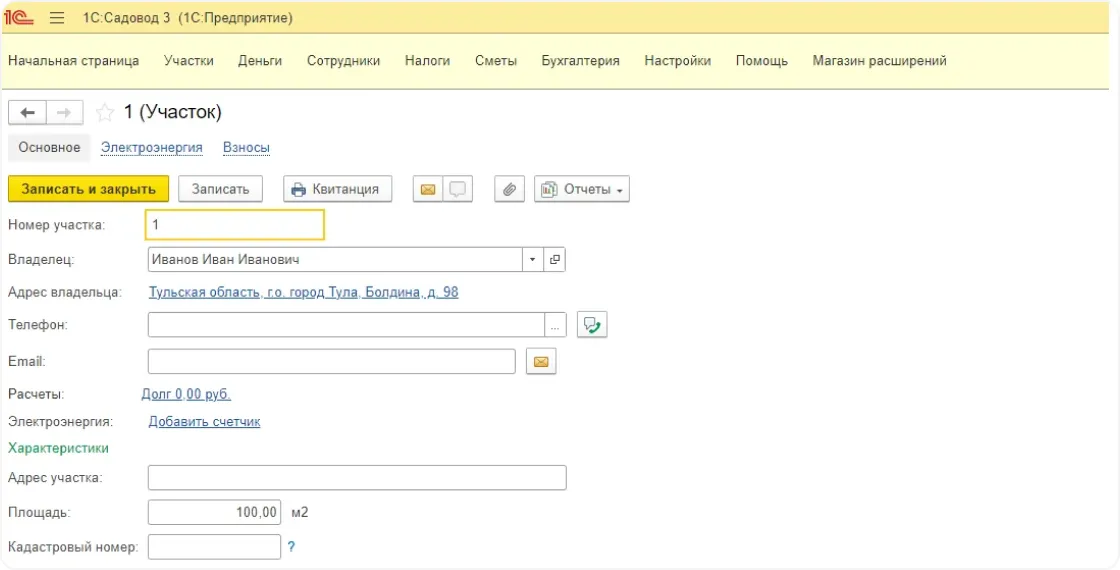1120x570 pixels.
Task: Open the Бухгалтерия menu
Action: [581, 61]
